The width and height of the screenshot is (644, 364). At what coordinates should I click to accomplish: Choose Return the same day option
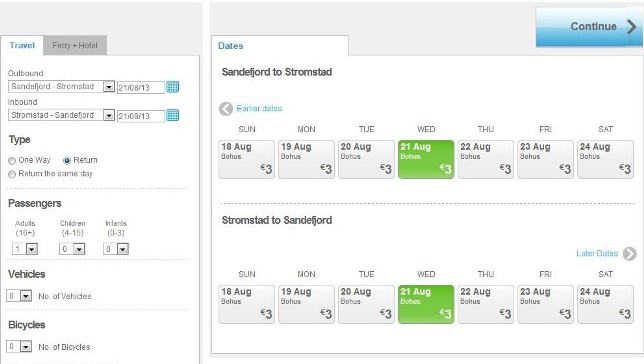12,174
